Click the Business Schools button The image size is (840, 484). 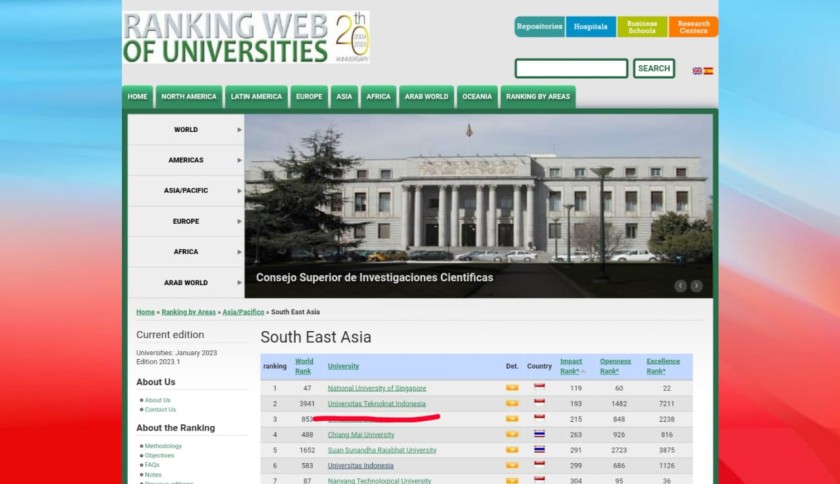pyautogui.click(x=642, y=27)
